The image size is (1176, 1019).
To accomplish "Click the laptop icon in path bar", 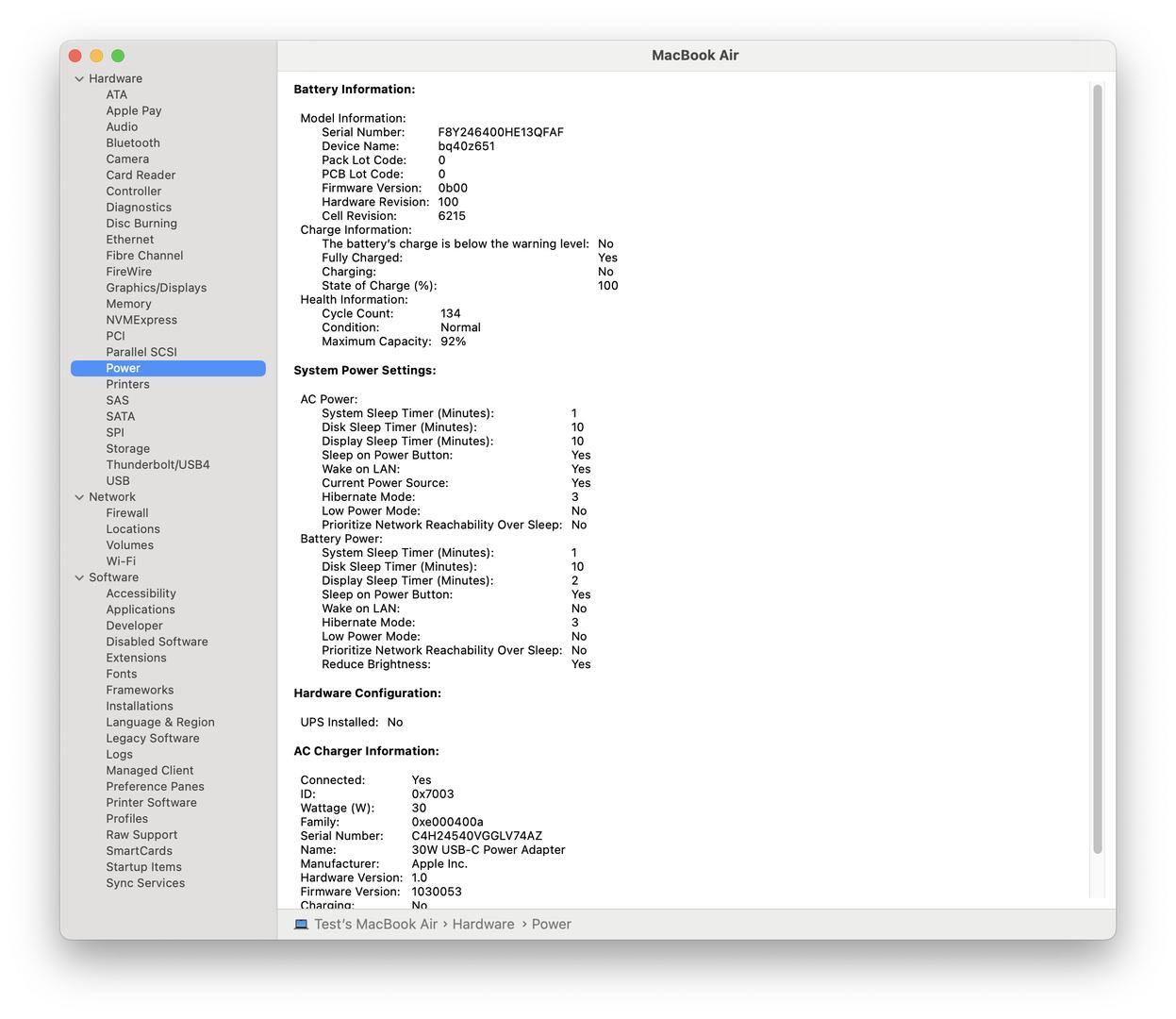I will pos(301,925).
